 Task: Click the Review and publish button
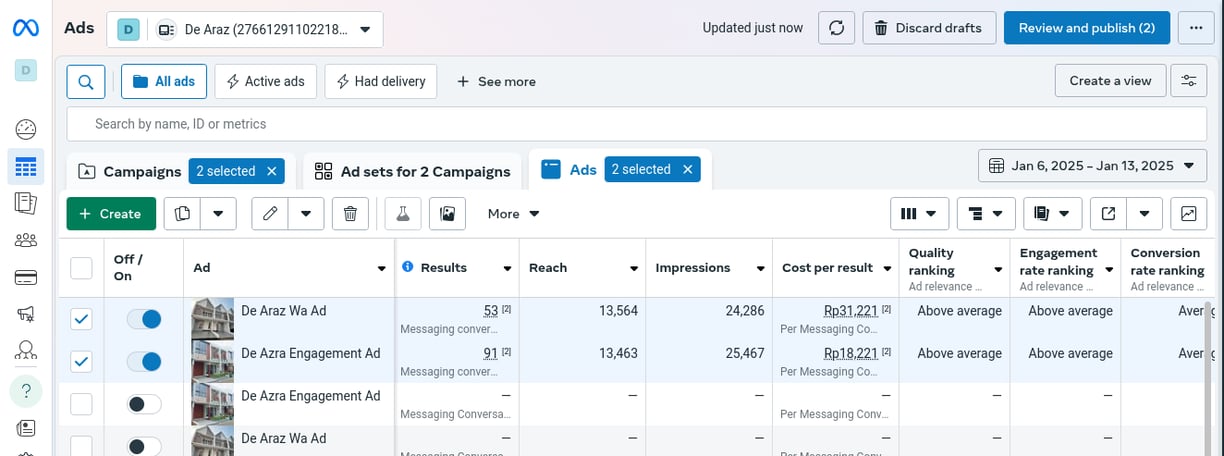1086,28
